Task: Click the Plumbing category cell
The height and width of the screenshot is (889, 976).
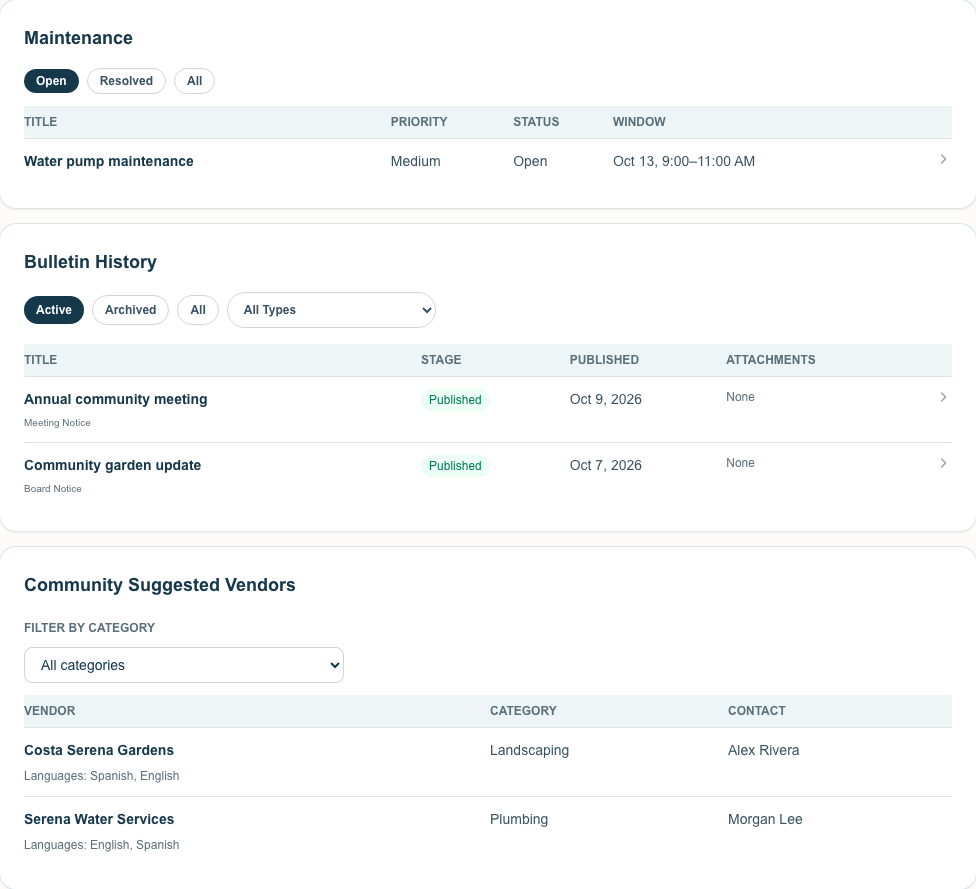Action: click(518, 819)
